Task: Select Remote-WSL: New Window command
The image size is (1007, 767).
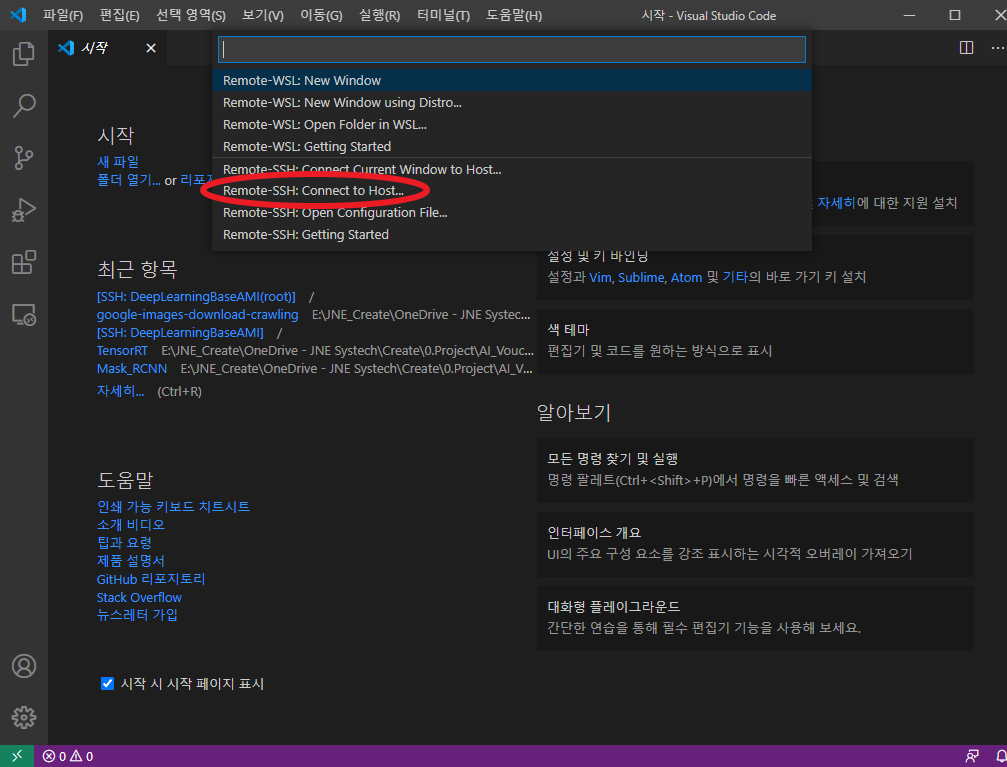Action: (x=512, y=80)
